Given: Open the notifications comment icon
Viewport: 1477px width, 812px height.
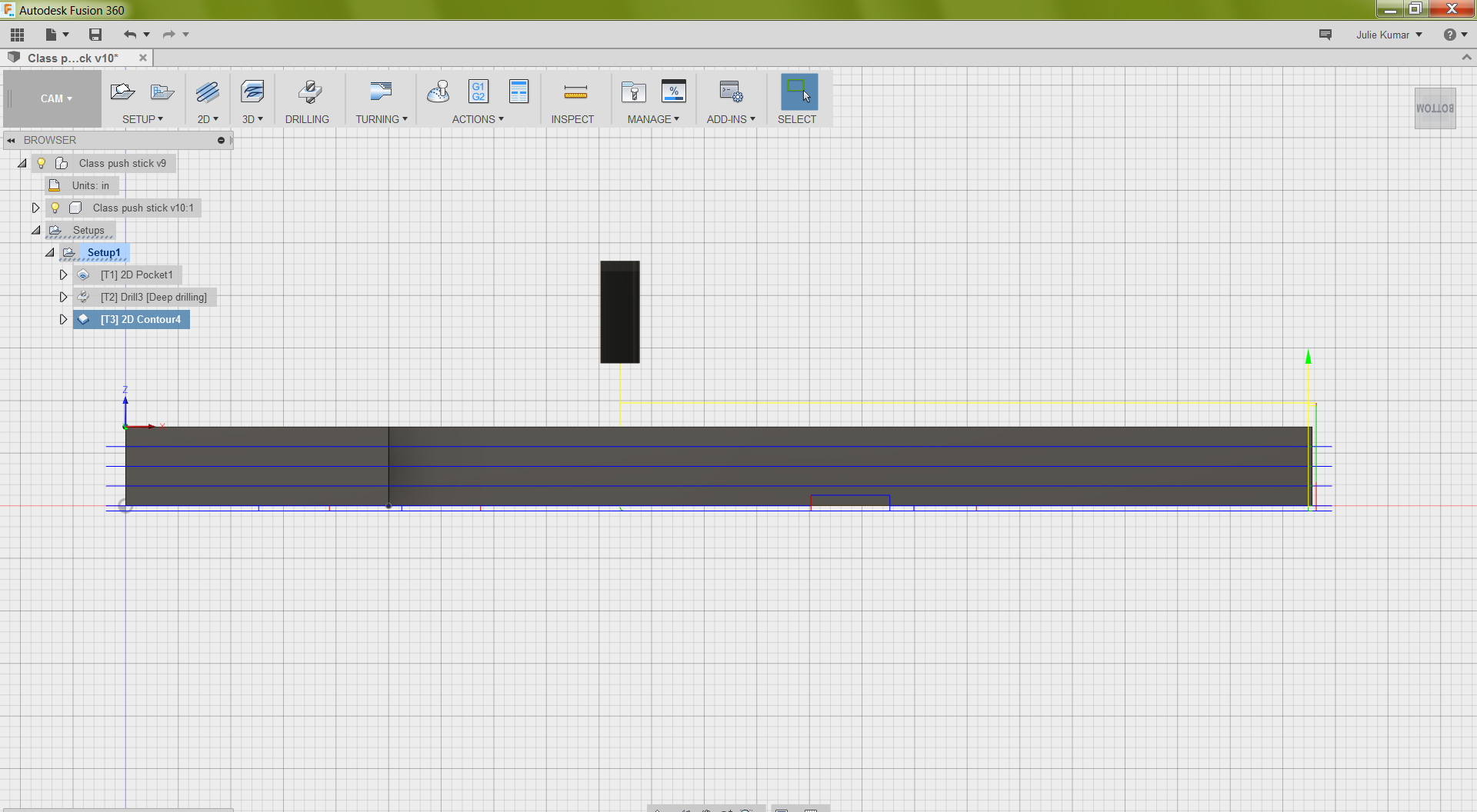Looking at the screenshot, I should tap(1325, 35).
